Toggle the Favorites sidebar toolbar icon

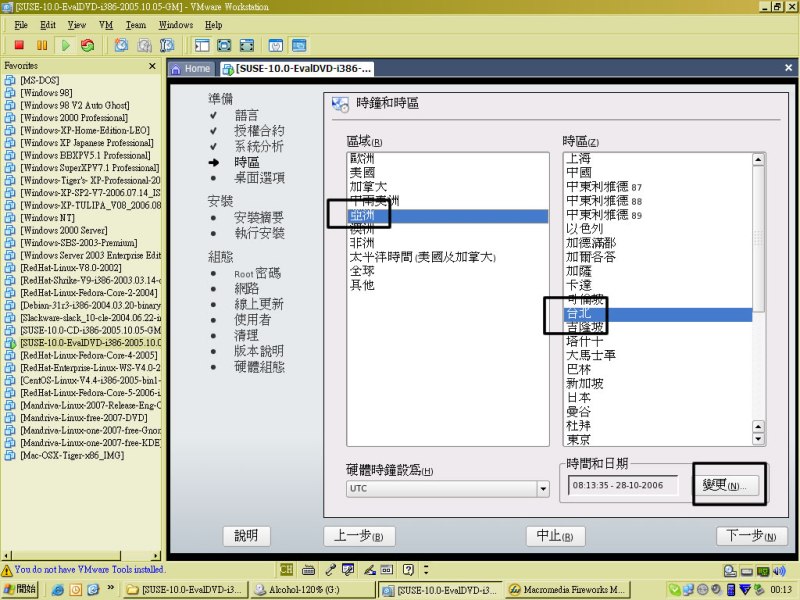pos(202,45)
